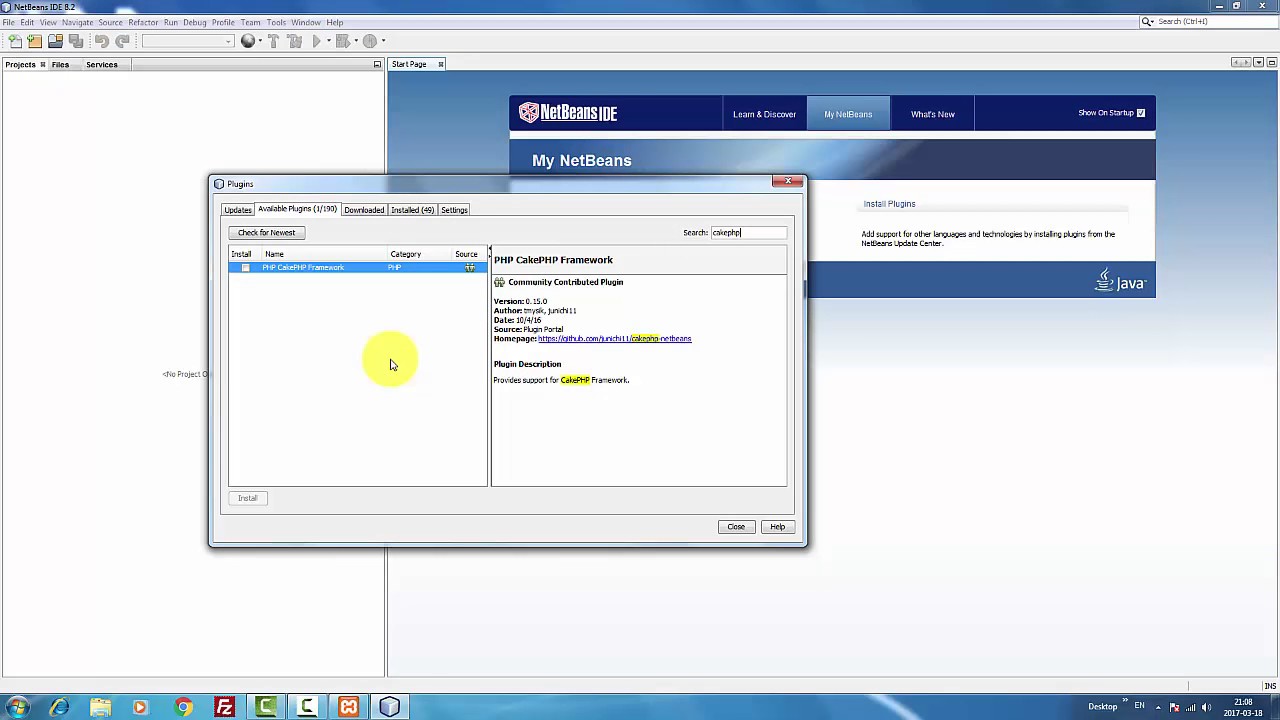Click the Build Project hammer icon

273,41
